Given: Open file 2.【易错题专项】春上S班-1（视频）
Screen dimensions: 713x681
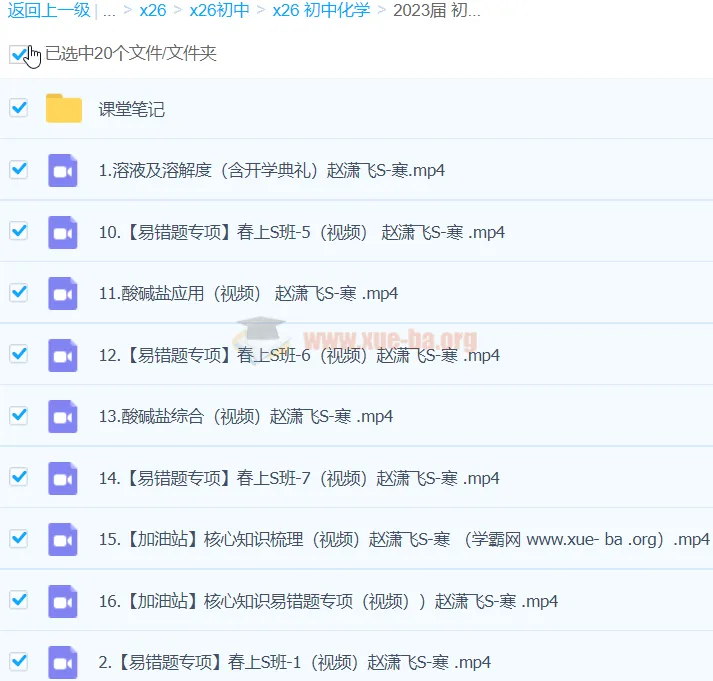Looking at the screenshot, I should pos(295,663).
